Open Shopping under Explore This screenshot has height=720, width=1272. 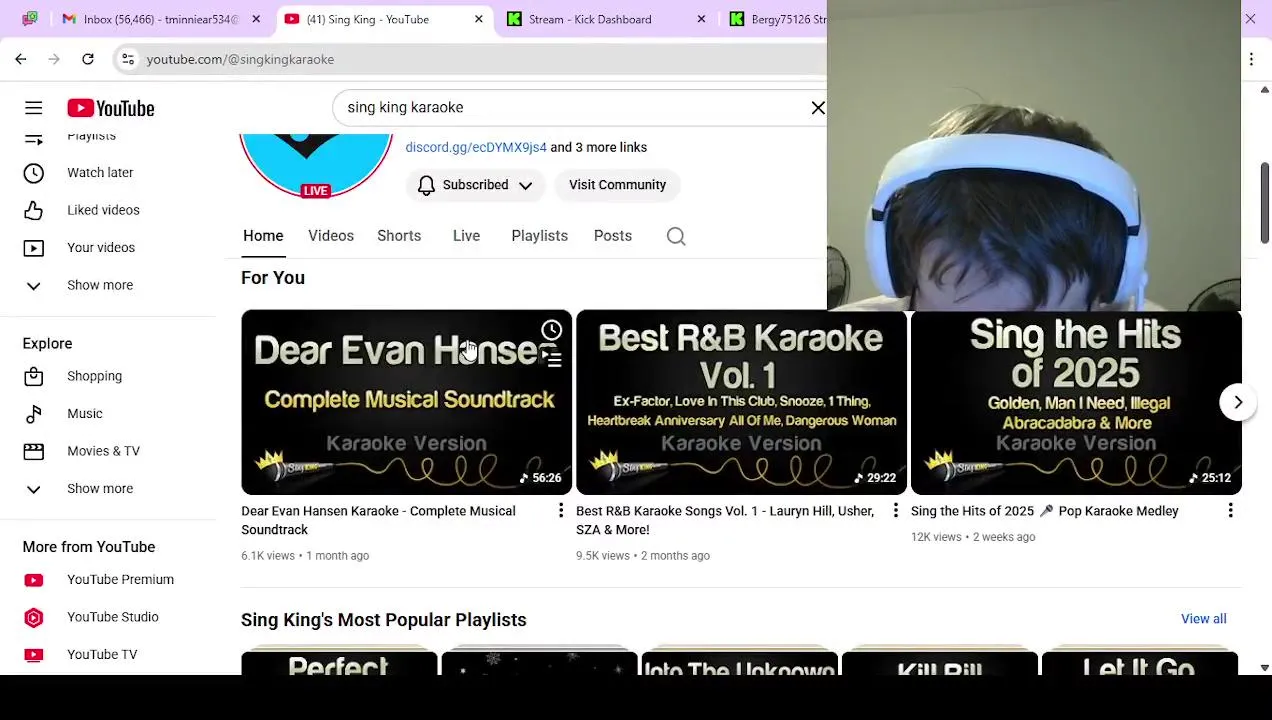[x=94, y=376]
